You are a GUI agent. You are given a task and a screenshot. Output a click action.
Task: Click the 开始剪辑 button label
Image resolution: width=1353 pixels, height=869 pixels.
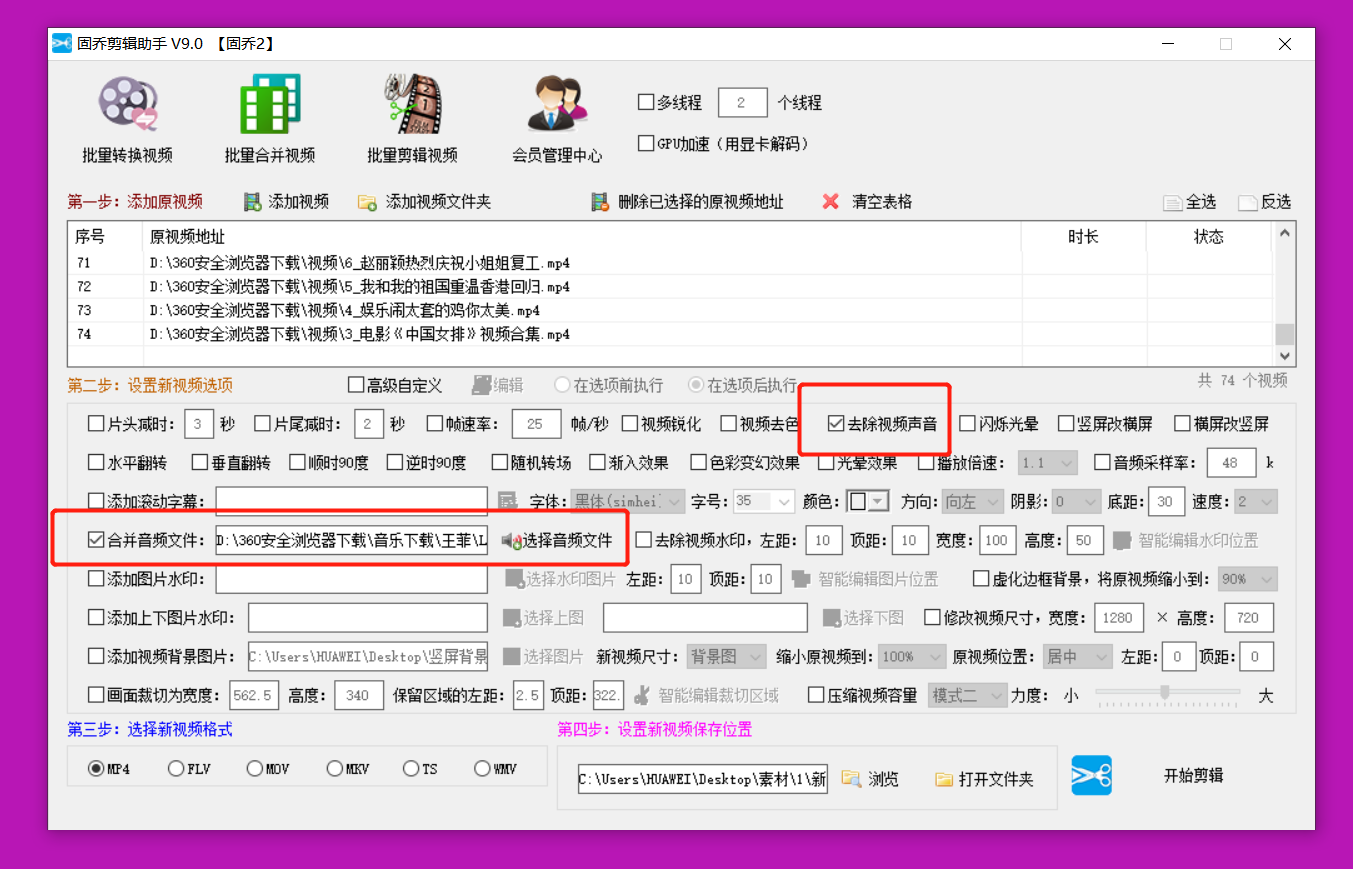[1193, 775]
